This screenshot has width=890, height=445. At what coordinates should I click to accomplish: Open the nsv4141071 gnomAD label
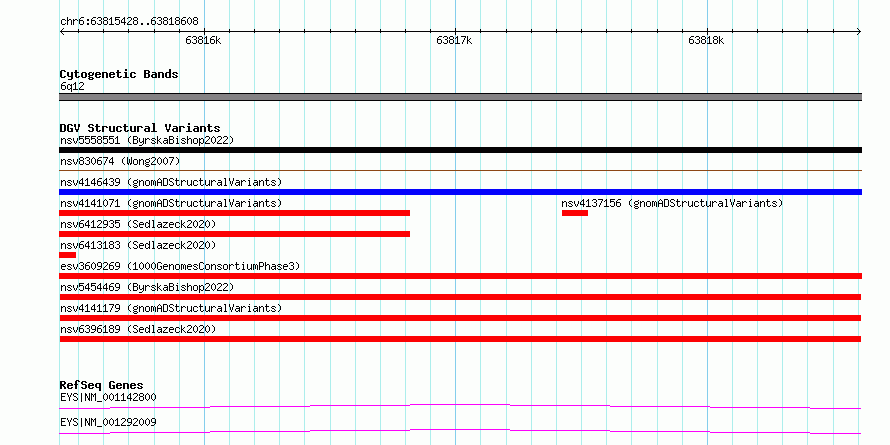click(171, 203)
